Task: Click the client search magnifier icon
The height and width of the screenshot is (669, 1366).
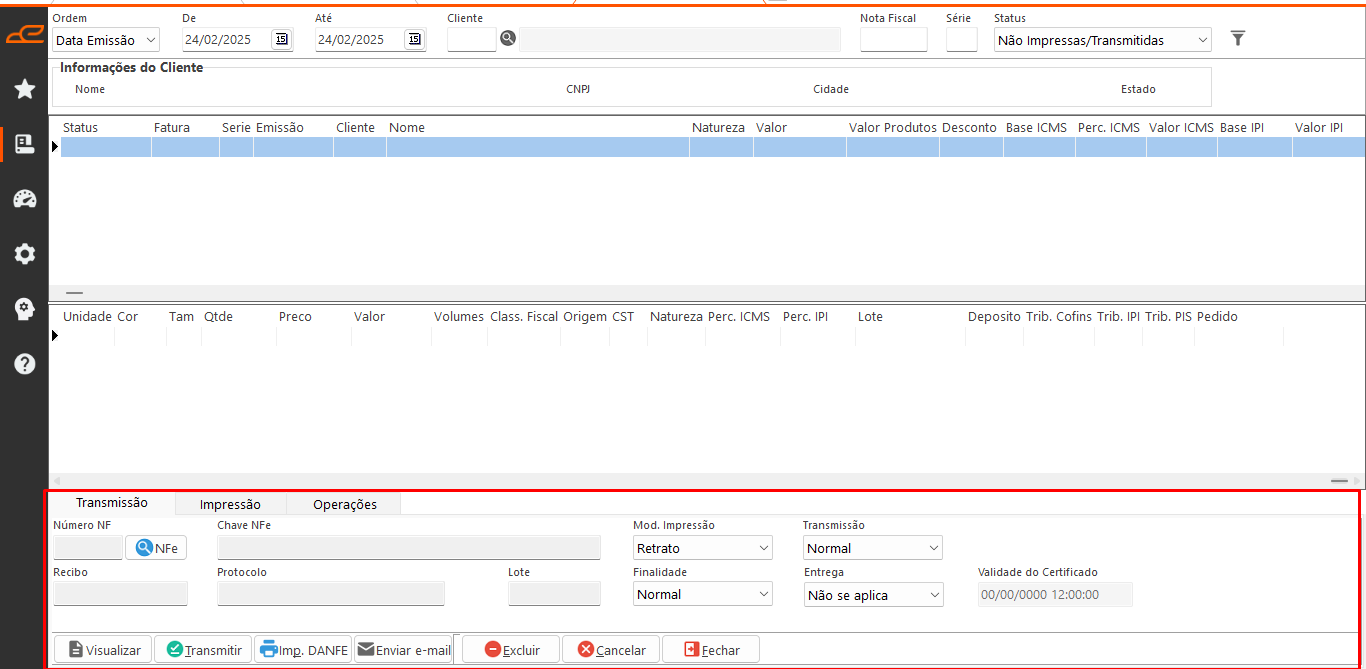Action: (x=508, y=39)
